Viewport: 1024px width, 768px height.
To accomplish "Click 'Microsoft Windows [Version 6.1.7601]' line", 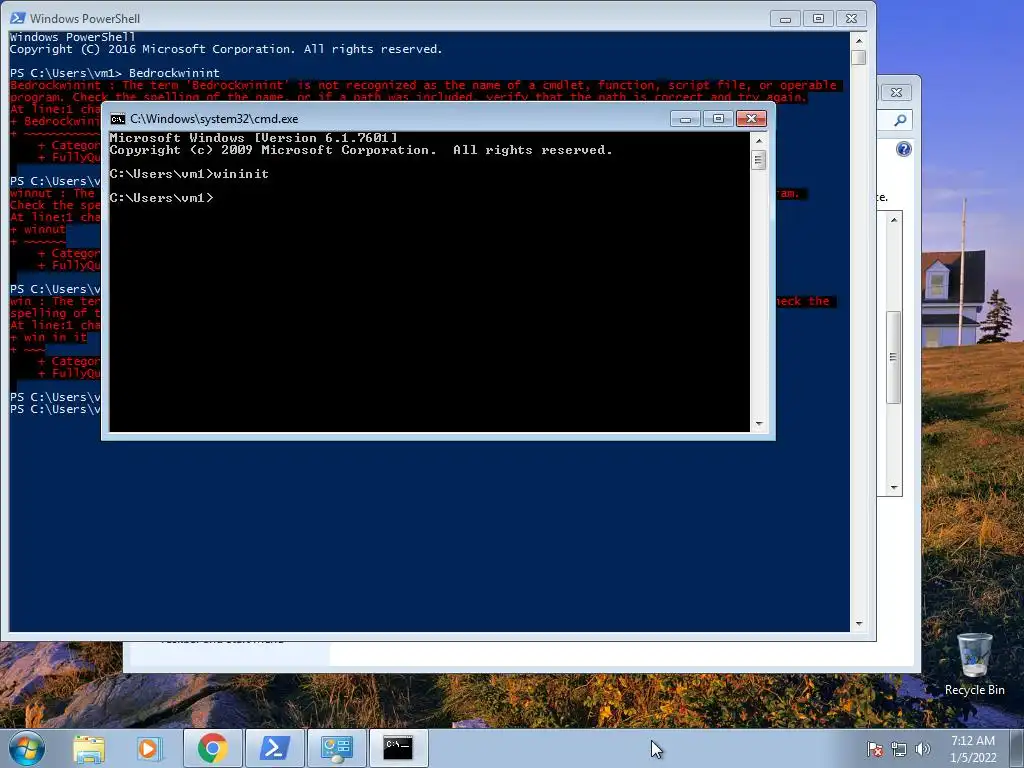I will [x=253, y=138].
